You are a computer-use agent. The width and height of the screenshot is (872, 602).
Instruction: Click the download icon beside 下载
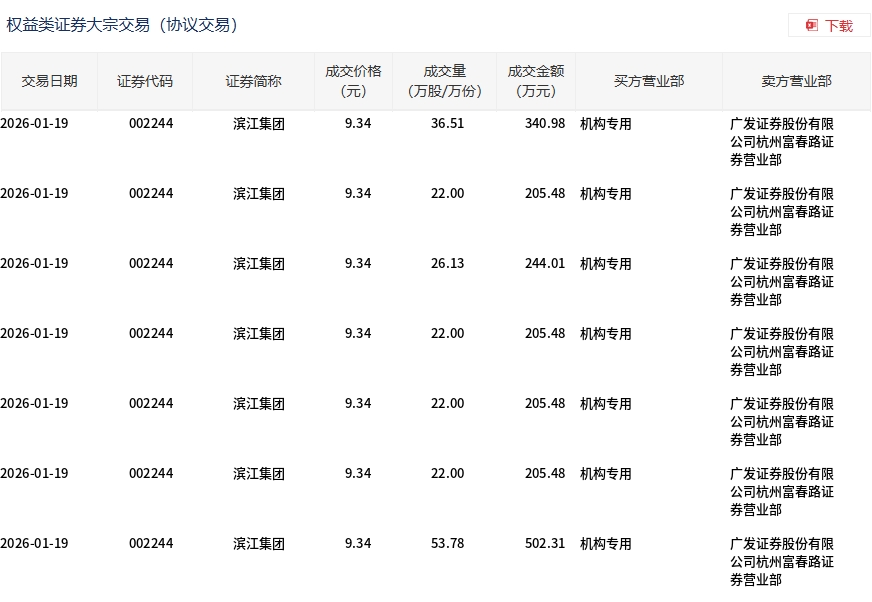(x=812, y=26)
